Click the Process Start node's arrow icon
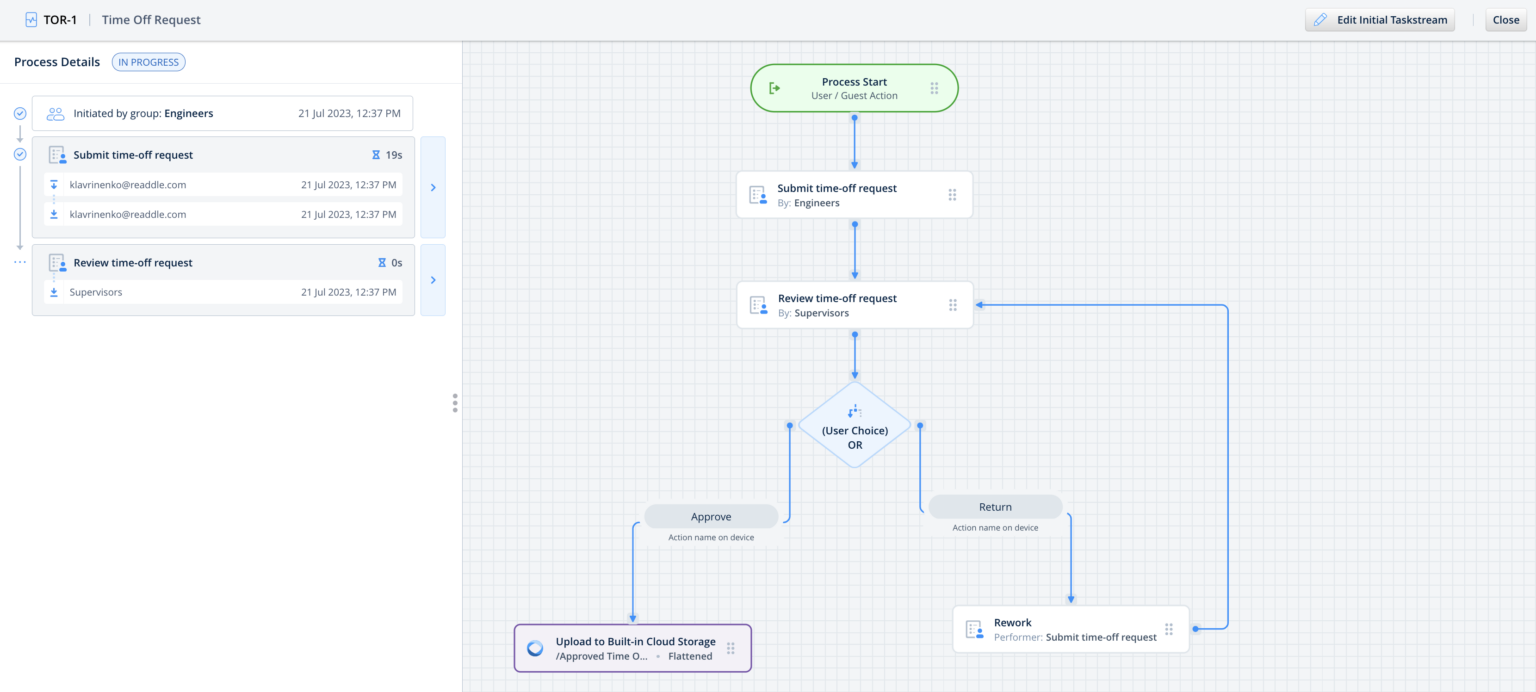Image resolution: width=1536 pixels, height=692 pixels. point(774,88)
